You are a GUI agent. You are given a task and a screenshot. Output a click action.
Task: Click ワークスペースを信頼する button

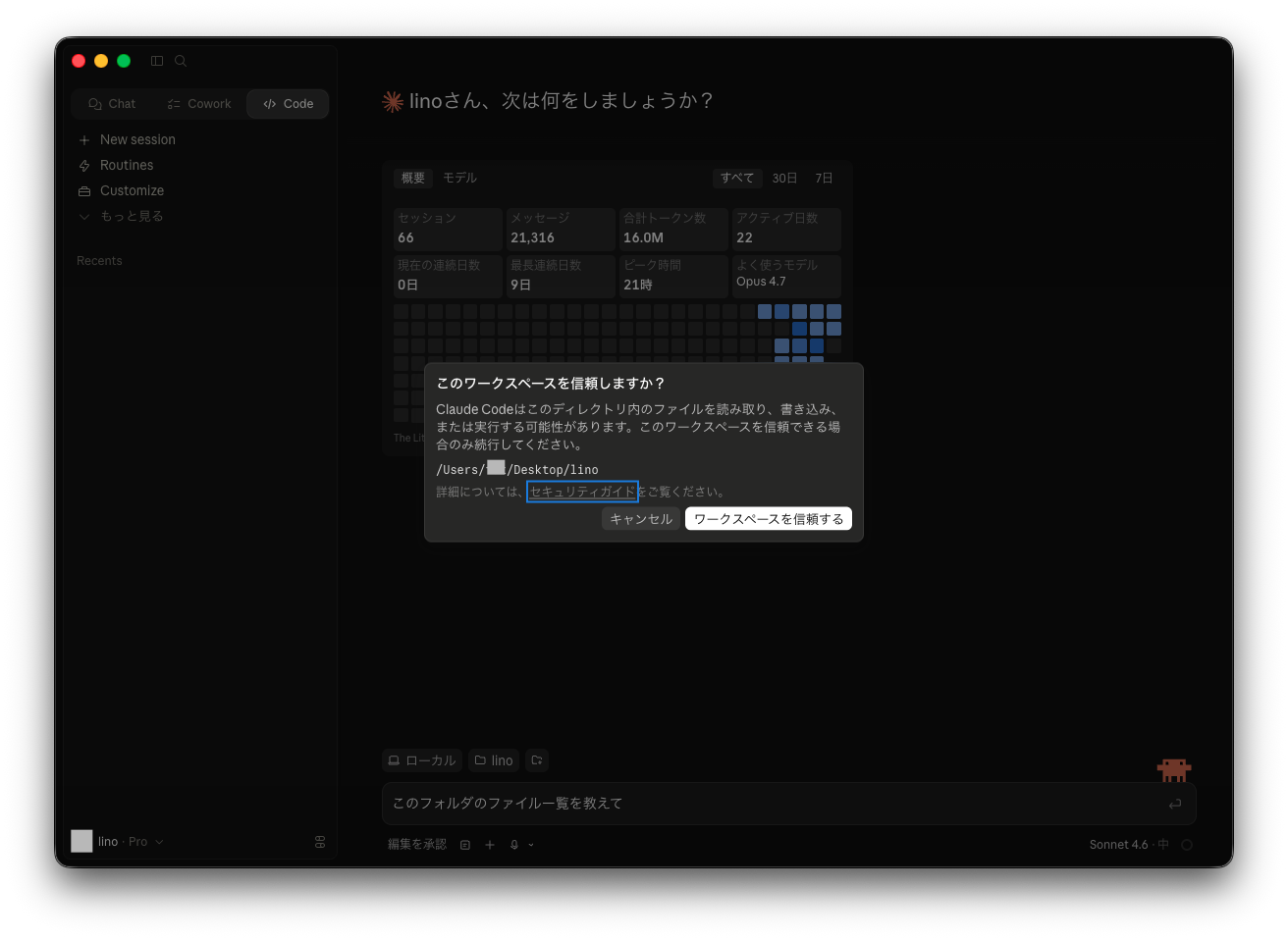click(x=769, y=519)
